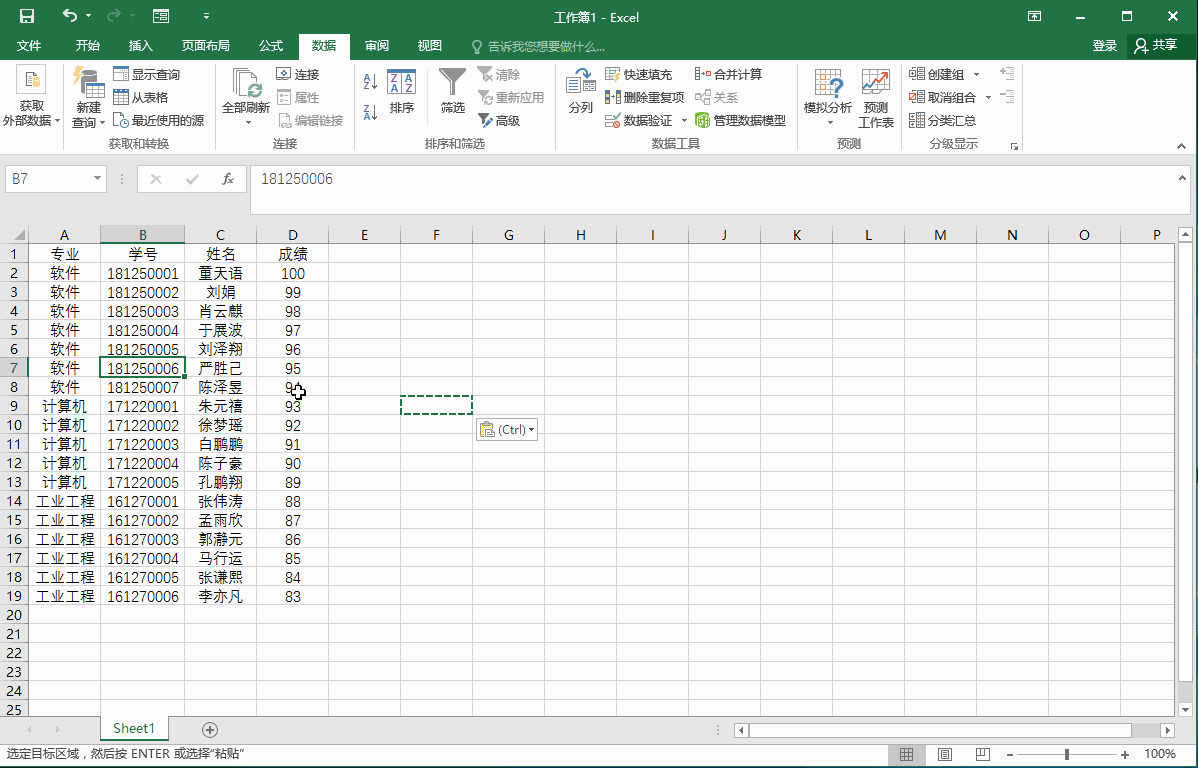This screenshot has width=1198, height=768.
Task: Launch Text to Columns (分列)
Action: click(581, 92)
